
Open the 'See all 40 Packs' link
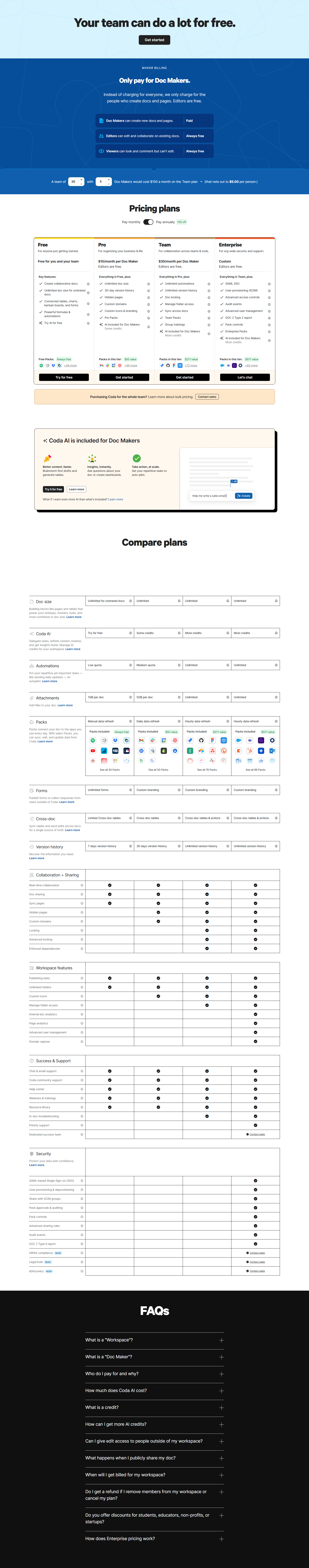click(x=109, y=770)
